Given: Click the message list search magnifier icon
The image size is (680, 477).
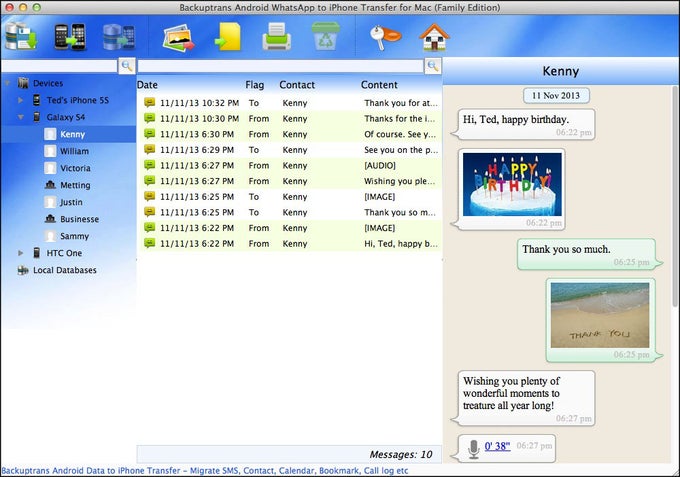Looking at the screenshot, I should [432, 66].
